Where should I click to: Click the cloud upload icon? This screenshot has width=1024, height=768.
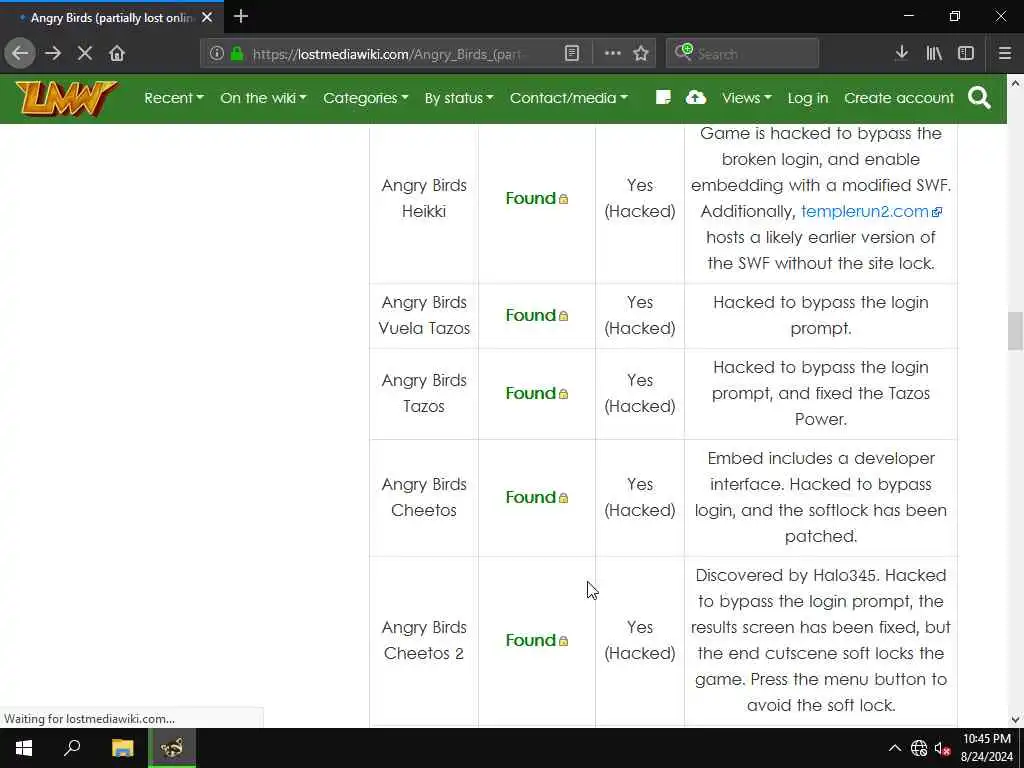696,97
